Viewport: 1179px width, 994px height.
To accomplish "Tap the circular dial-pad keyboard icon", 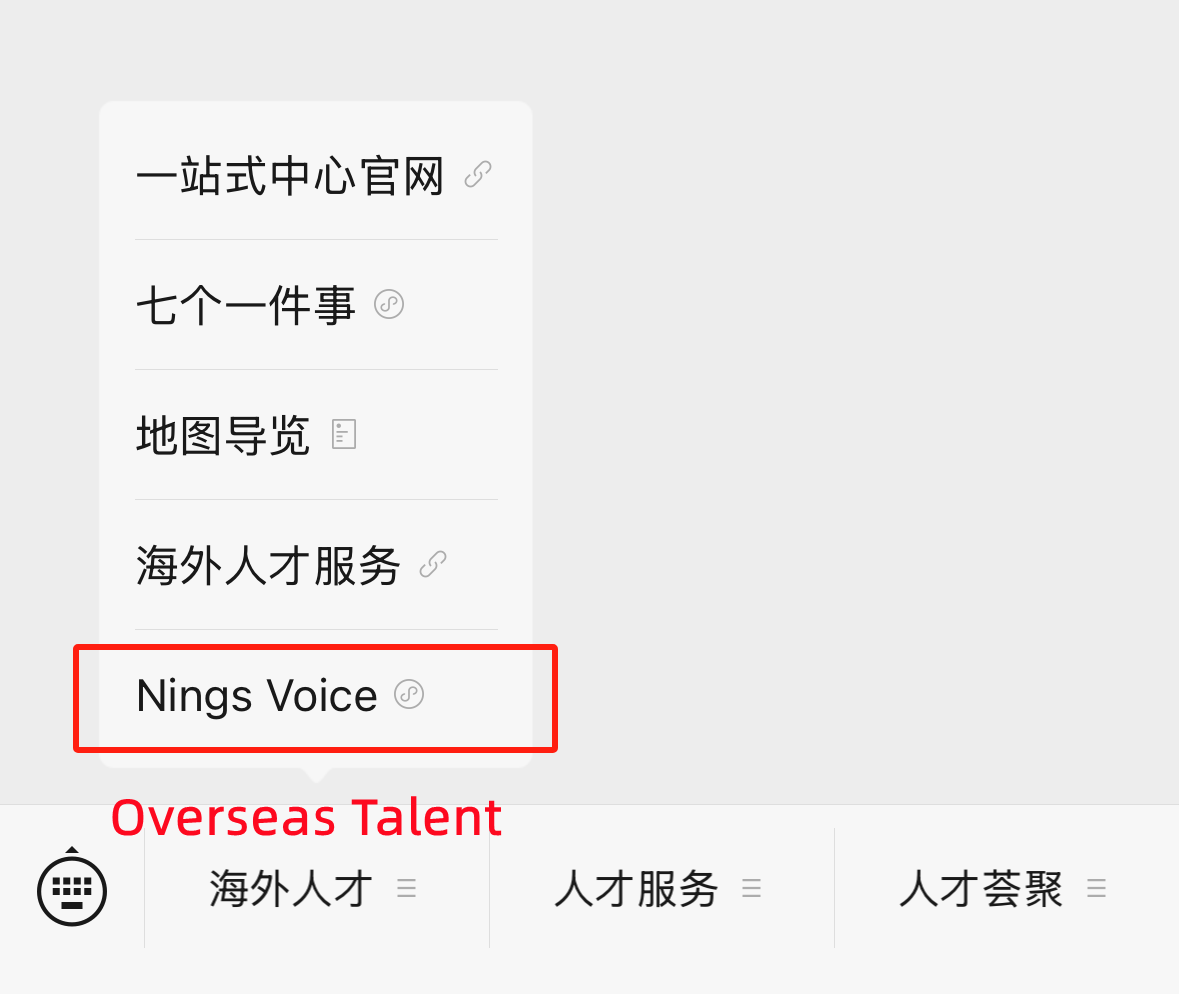I will (x=71, y=888).
